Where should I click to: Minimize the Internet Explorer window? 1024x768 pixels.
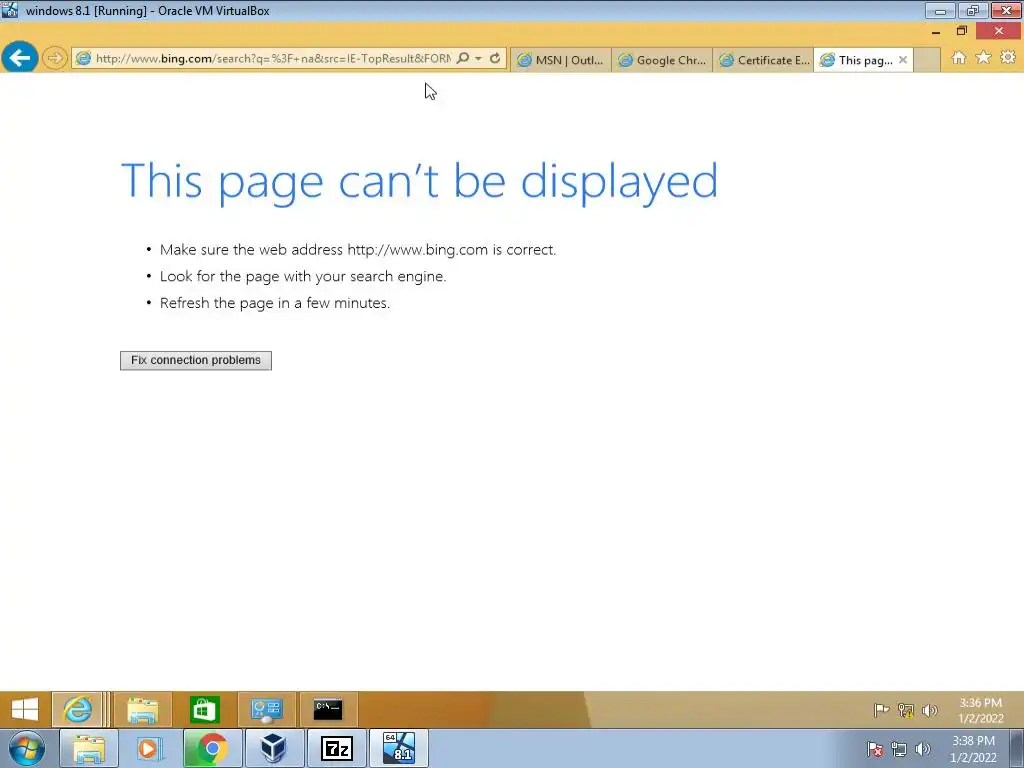pos(936,31)
